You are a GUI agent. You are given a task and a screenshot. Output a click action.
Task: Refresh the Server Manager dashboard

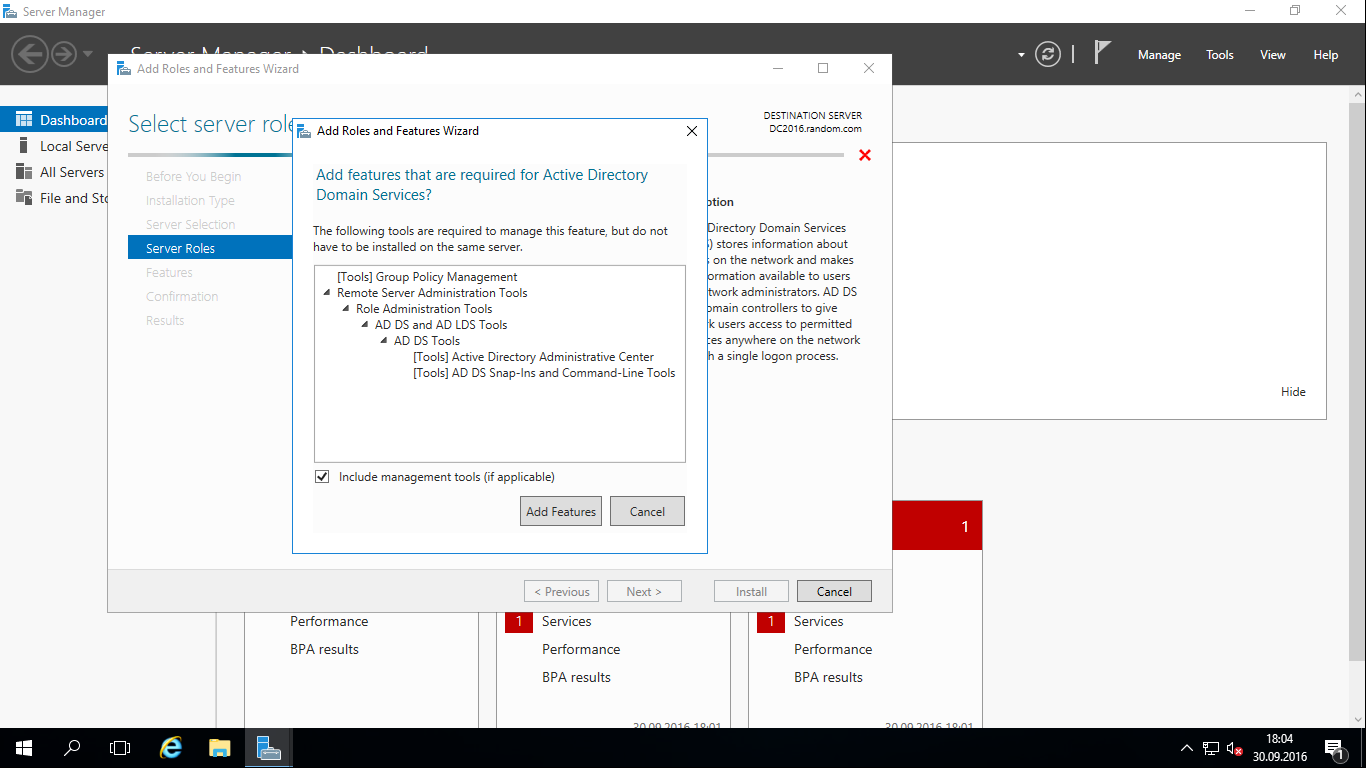1047,54
